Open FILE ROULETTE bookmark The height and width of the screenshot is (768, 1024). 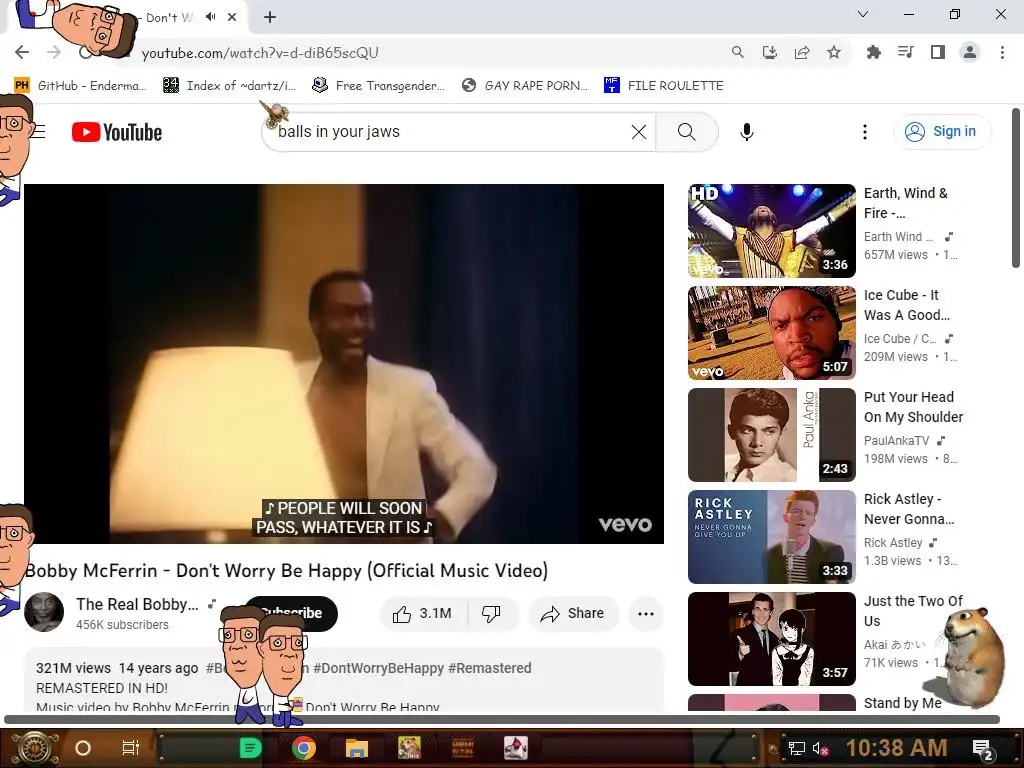[x=664, y=86]
